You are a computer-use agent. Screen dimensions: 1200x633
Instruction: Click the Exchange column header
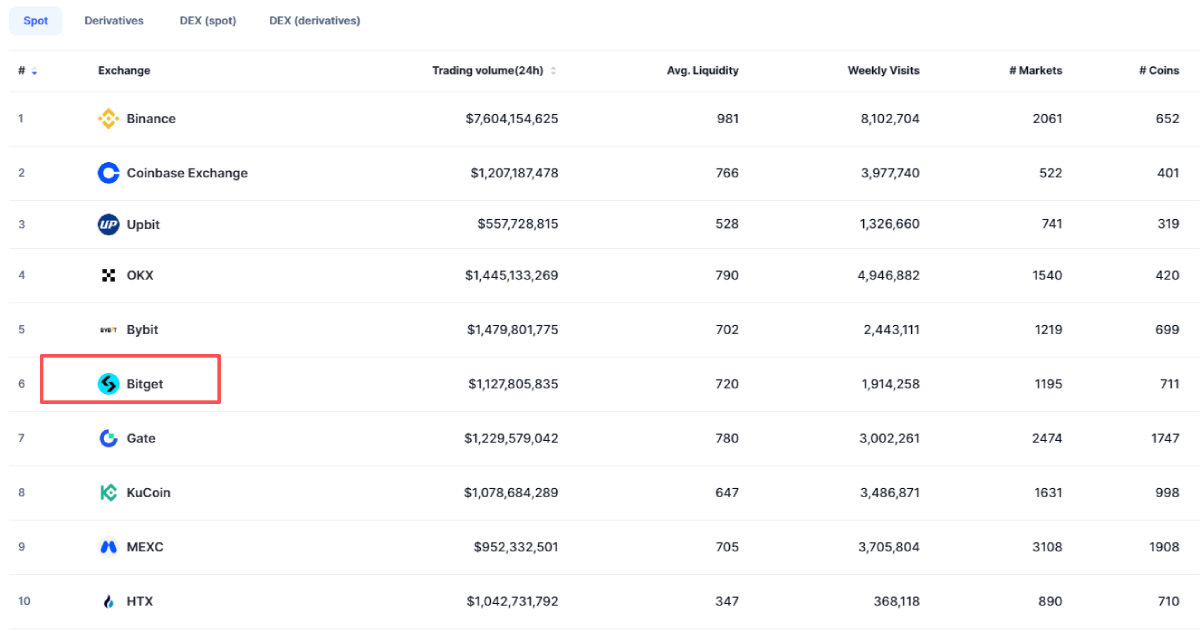pyautogui.click(x=124, y=71)
